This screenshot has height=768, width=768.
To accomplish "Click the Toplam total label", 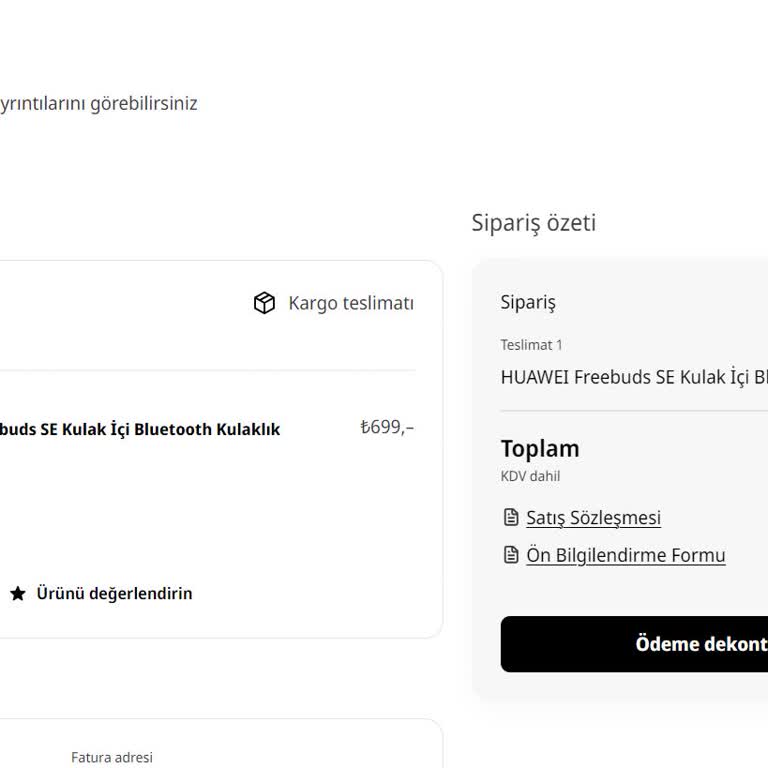I will click(x=540, y=449).
